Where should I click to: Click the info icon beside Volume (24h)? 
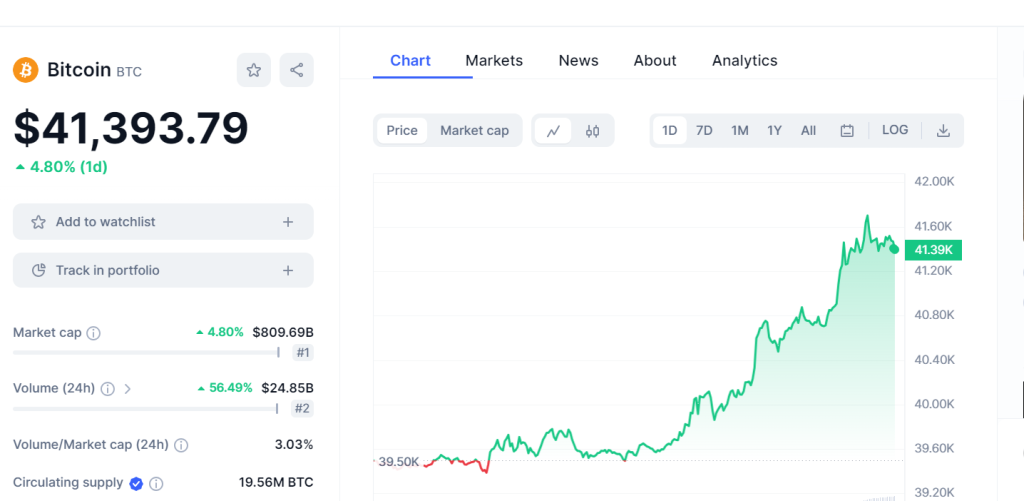108,389
